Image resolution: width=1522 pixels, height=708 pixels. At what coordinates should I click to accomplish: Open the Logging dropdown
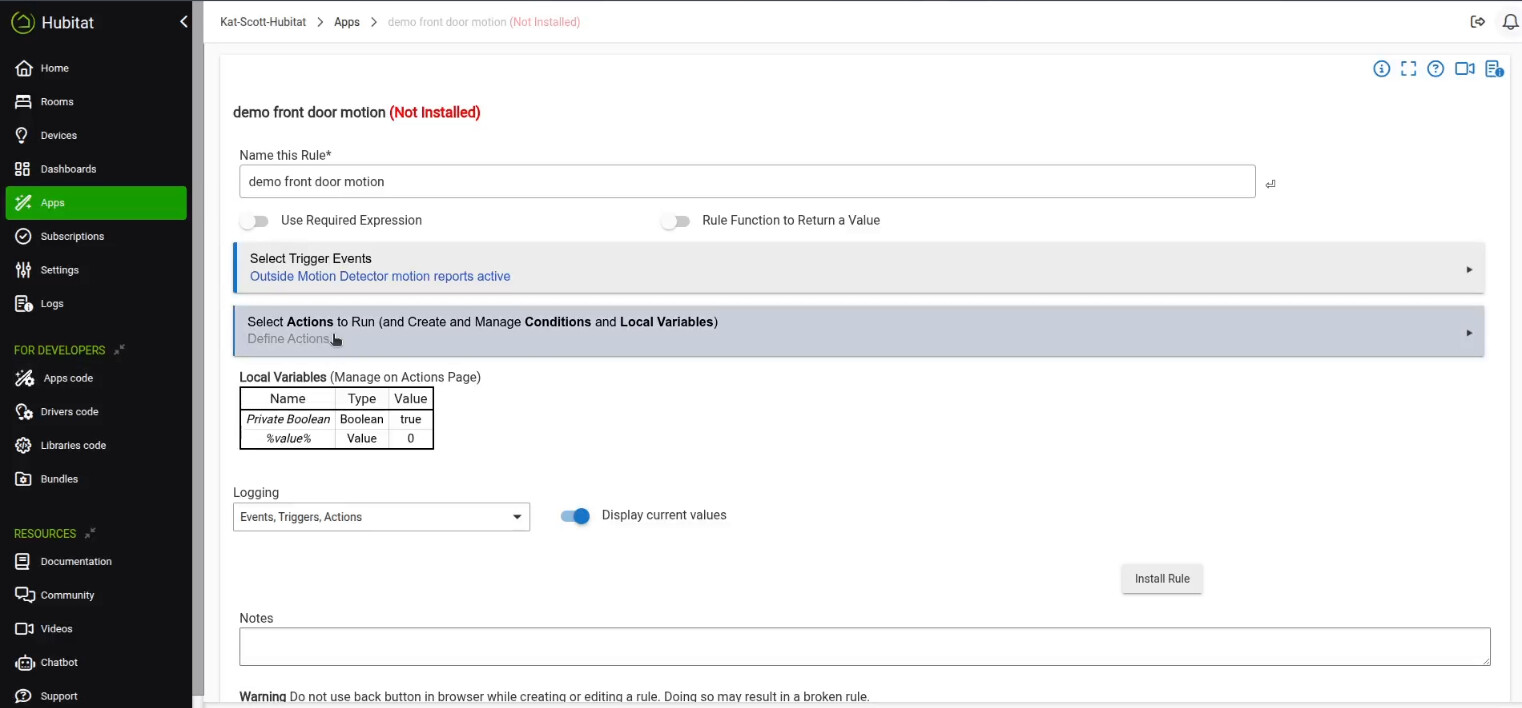point(381,517)
